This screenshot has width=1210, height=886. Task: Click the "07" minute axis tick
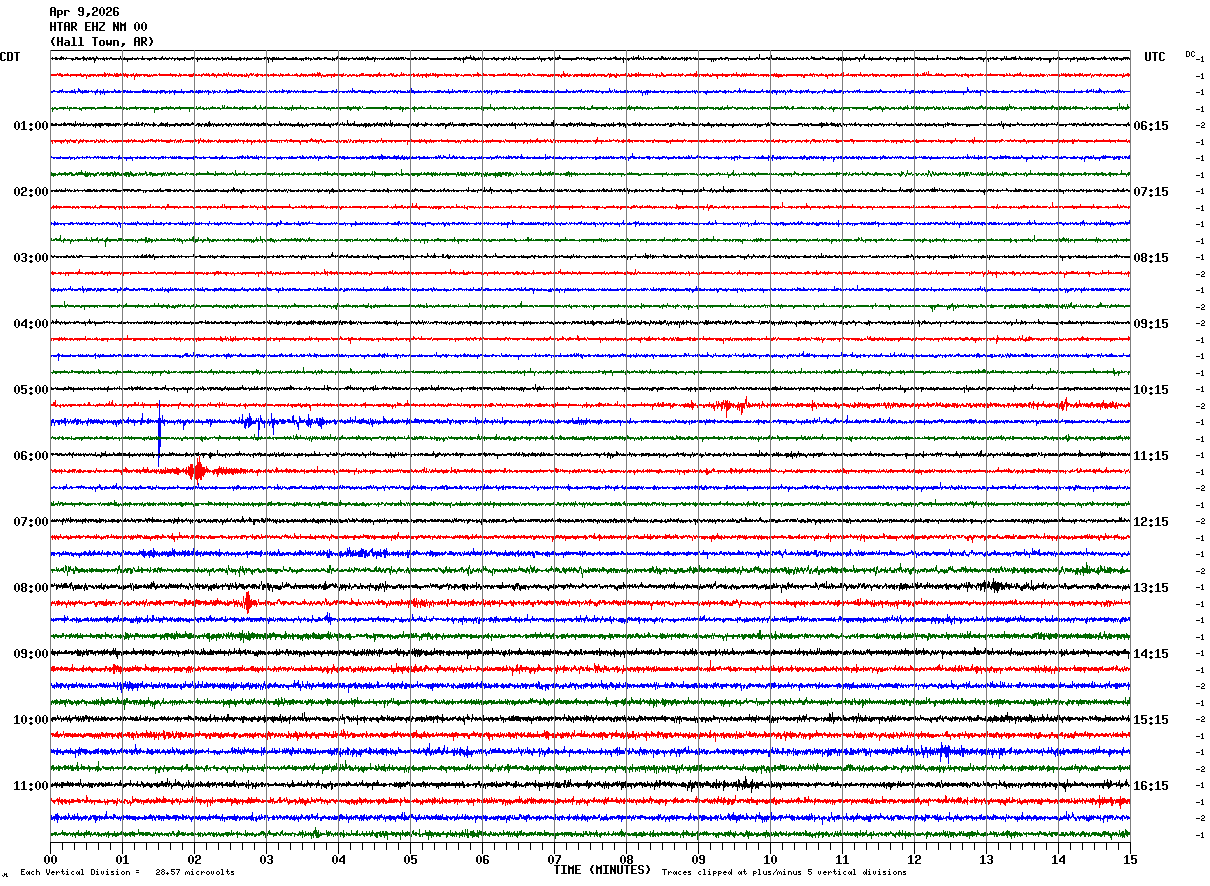tap(554, 859)
